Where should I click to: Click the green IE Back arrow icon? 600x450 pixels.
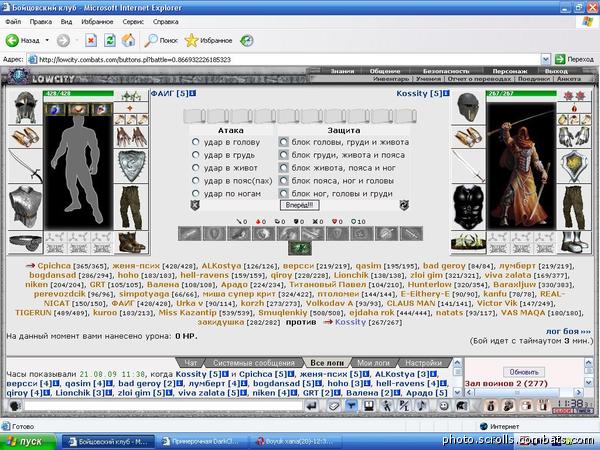click(x=12, y=40)
